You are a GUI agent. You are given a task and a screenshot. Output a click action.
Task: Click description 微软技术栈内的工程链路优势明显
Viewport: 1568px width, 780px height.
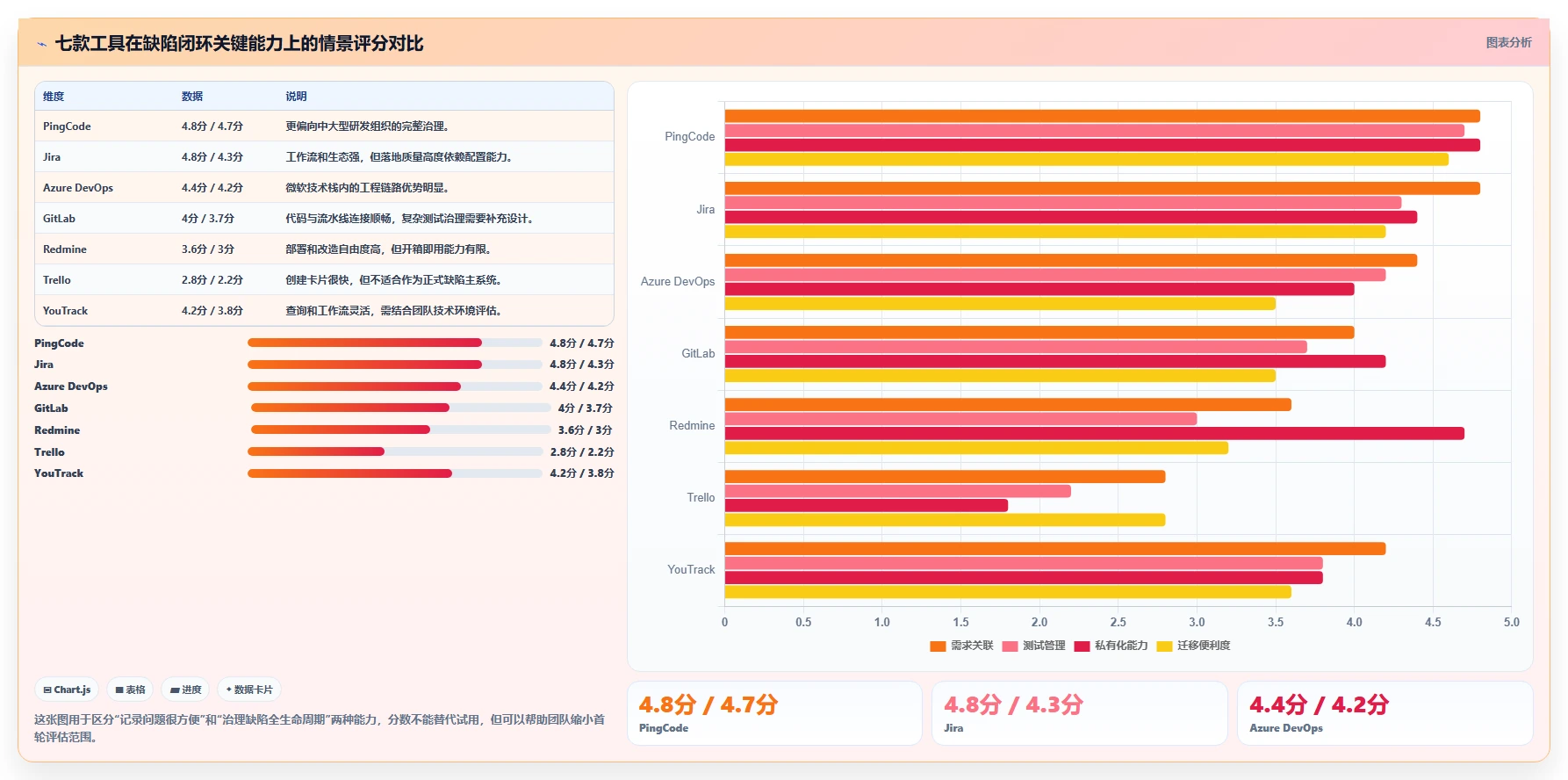click(367, 188)
